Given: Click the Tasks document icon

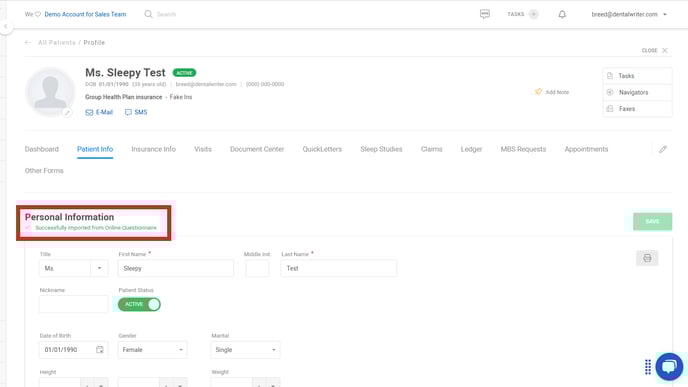Looking at the screenshot, I should (x=610, y=76).
